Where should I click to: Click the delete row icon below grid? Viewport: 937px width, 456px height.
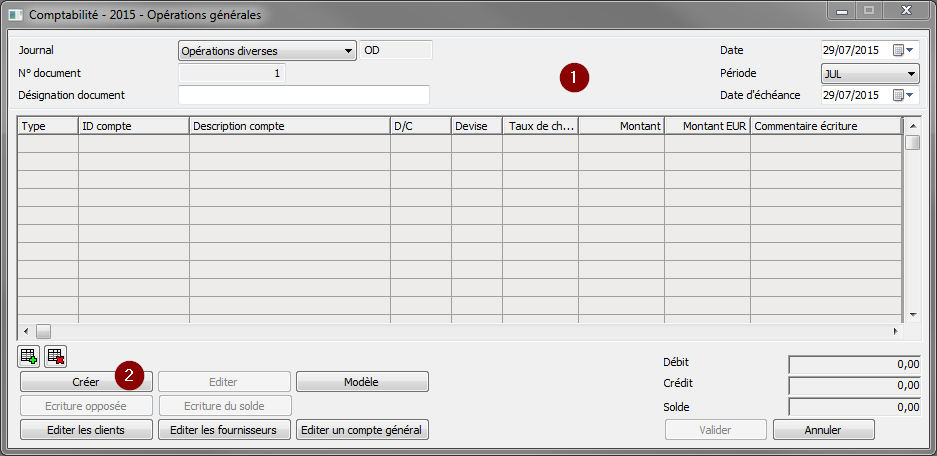[56, 355]
